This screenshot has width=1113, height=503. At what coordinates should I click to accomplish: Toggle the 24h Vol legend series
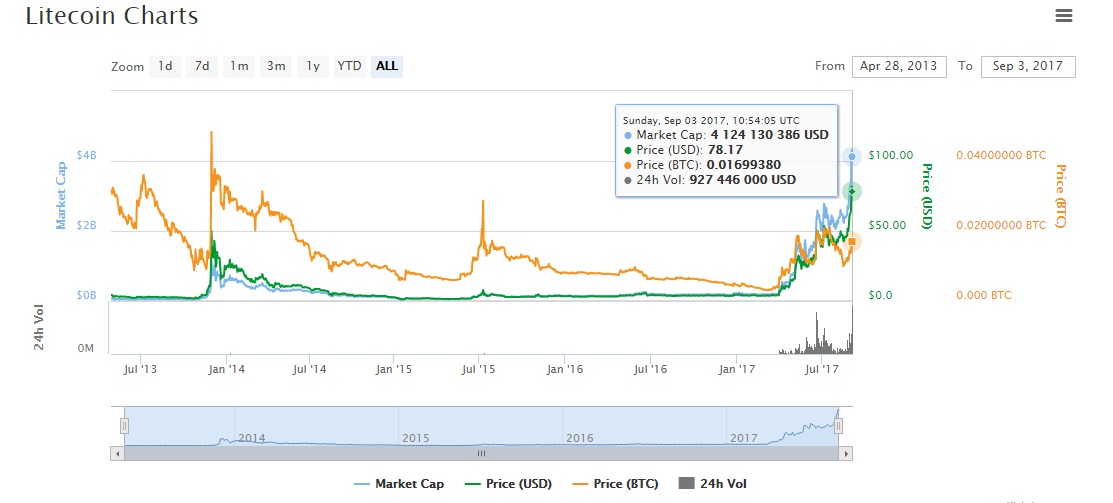click(x=713, y=484)
